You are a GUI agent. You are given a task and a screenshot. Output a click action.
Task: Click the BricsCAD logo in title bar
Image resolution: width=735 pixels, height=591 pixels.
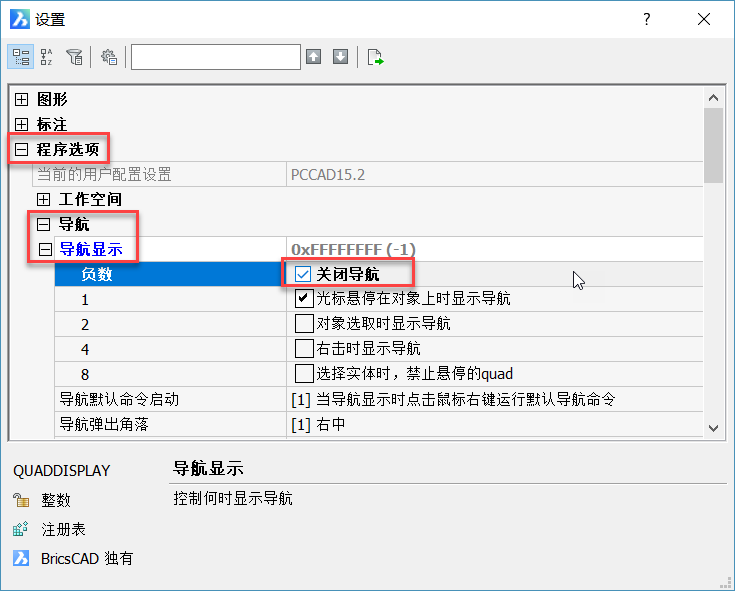[19, 19]
